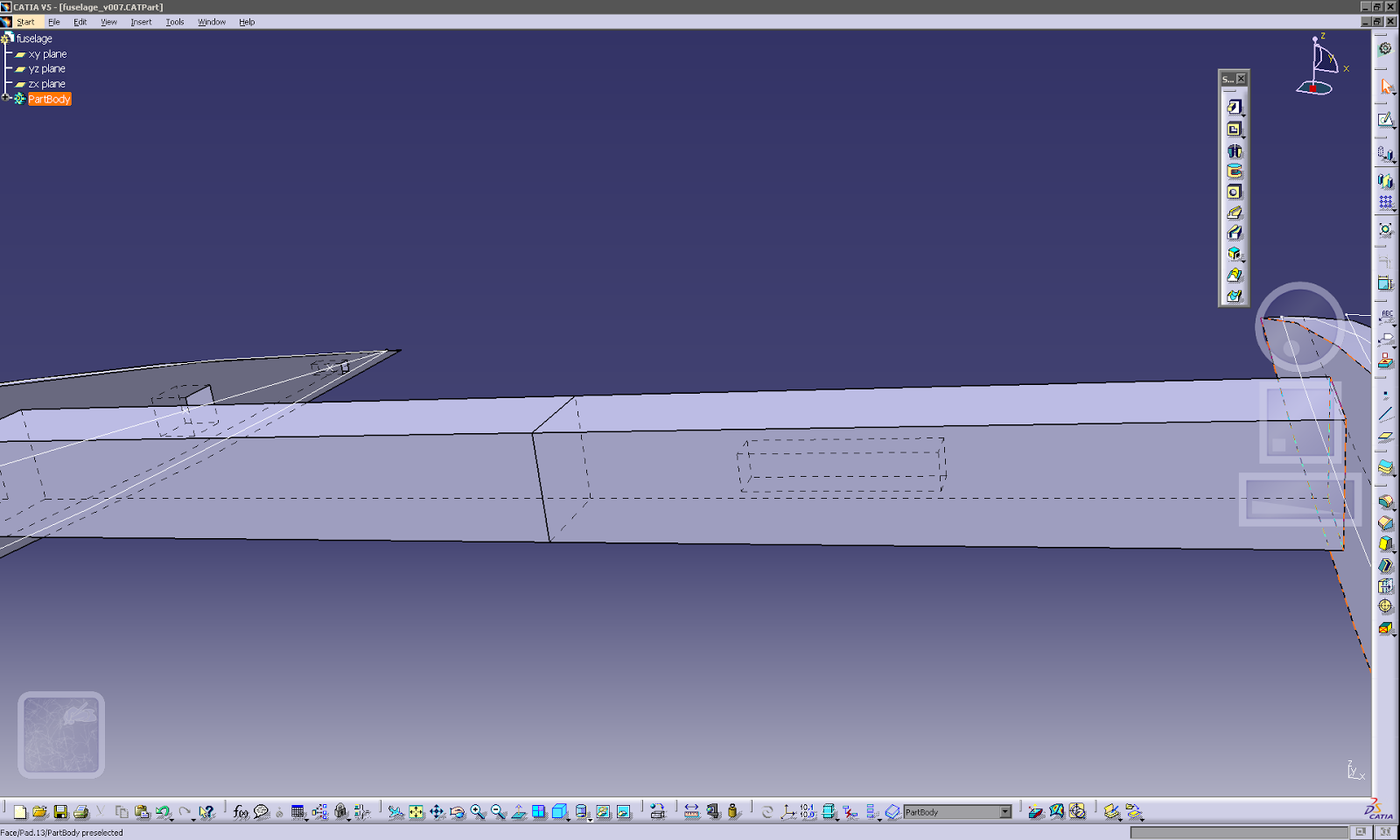This screenshot has width=1400, height=840.
Task: Select Groove tool in floating toolbar
Action: [x=1234, y=171]
